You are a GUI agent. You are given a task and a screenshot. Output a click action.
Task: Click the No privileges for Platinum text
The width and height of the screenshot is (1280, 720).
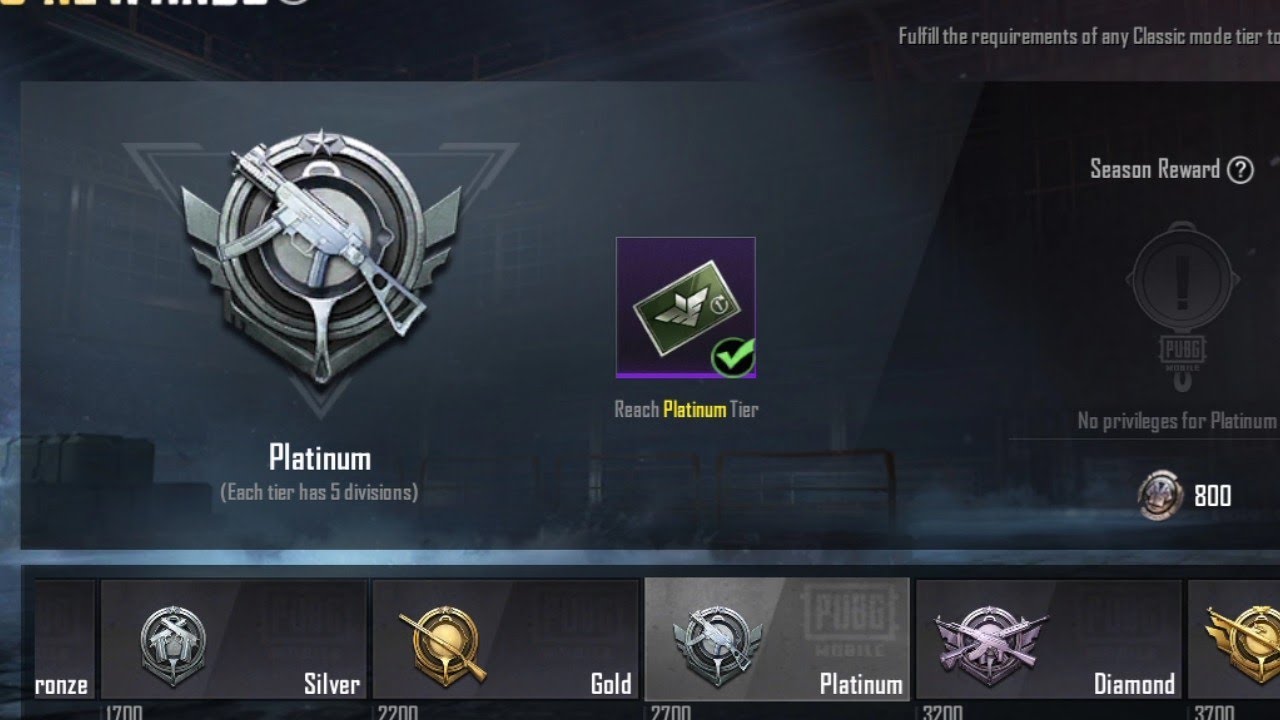coord(1177,421)
